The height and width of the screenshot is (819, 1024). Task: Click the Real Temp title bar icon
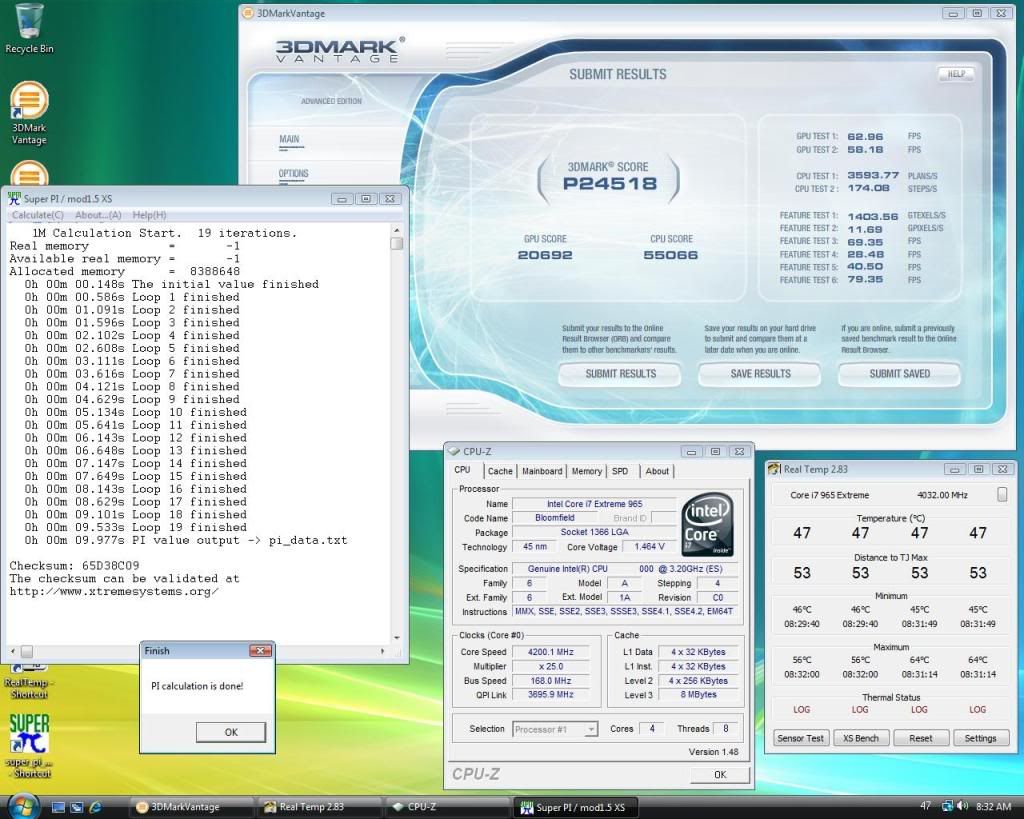[775, 469]
